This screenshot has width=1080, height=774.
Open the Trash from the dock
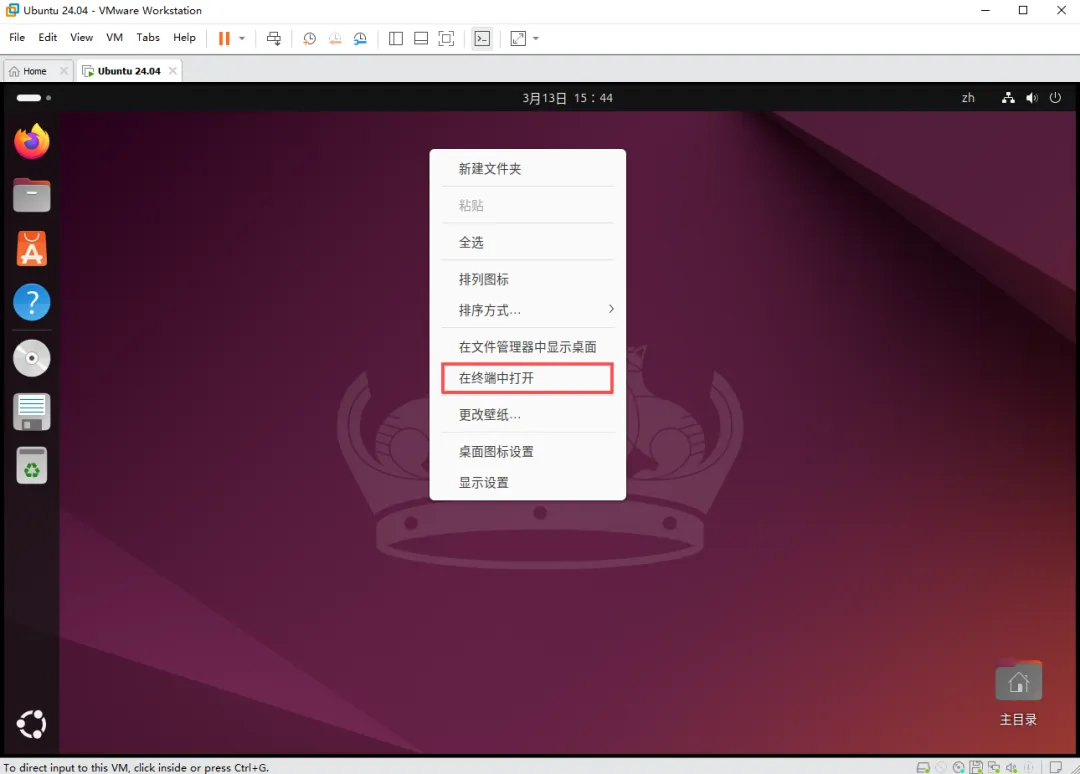(x=32, y=466)
